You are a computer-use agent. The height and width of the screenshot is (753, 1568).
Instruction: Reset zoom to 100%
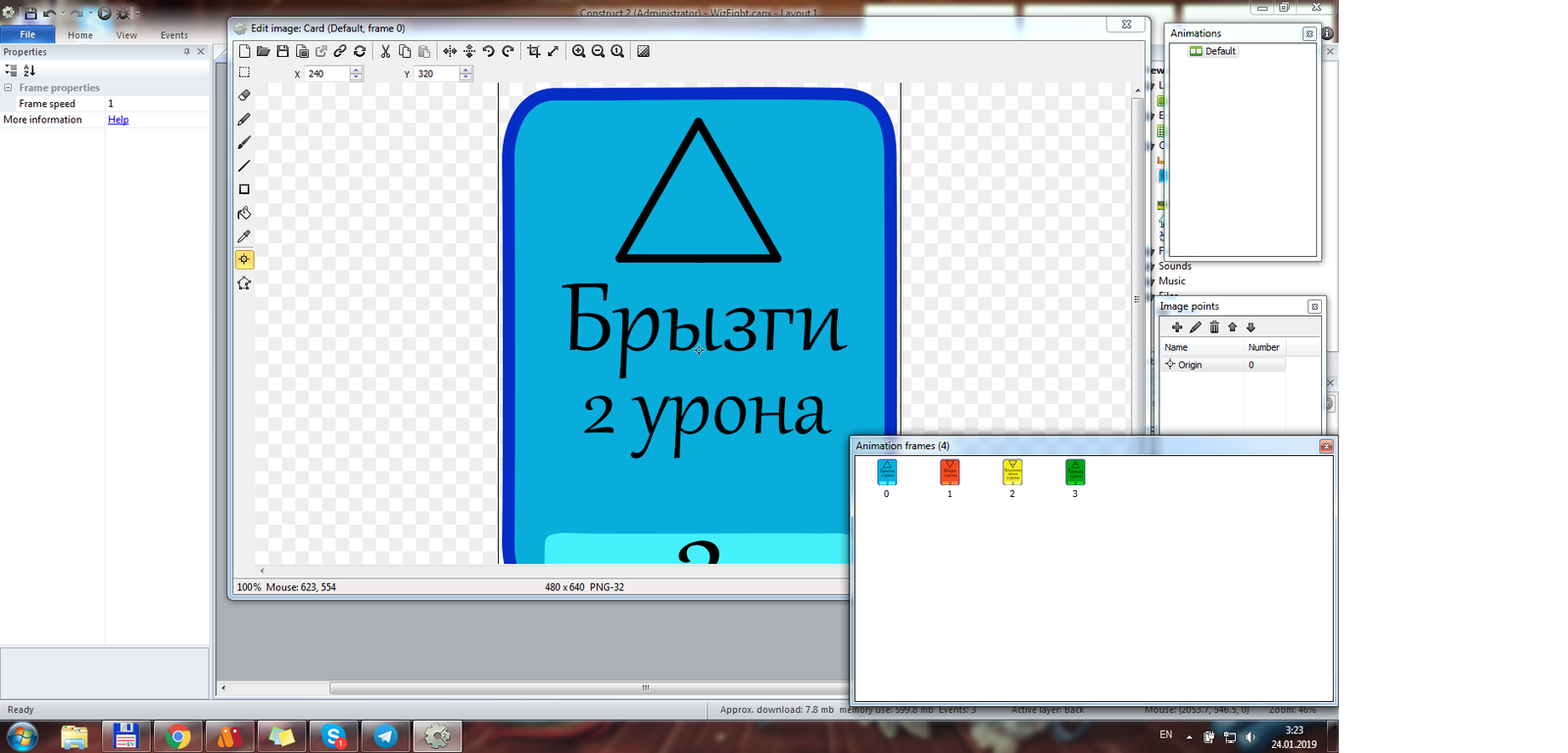[617, 51]
